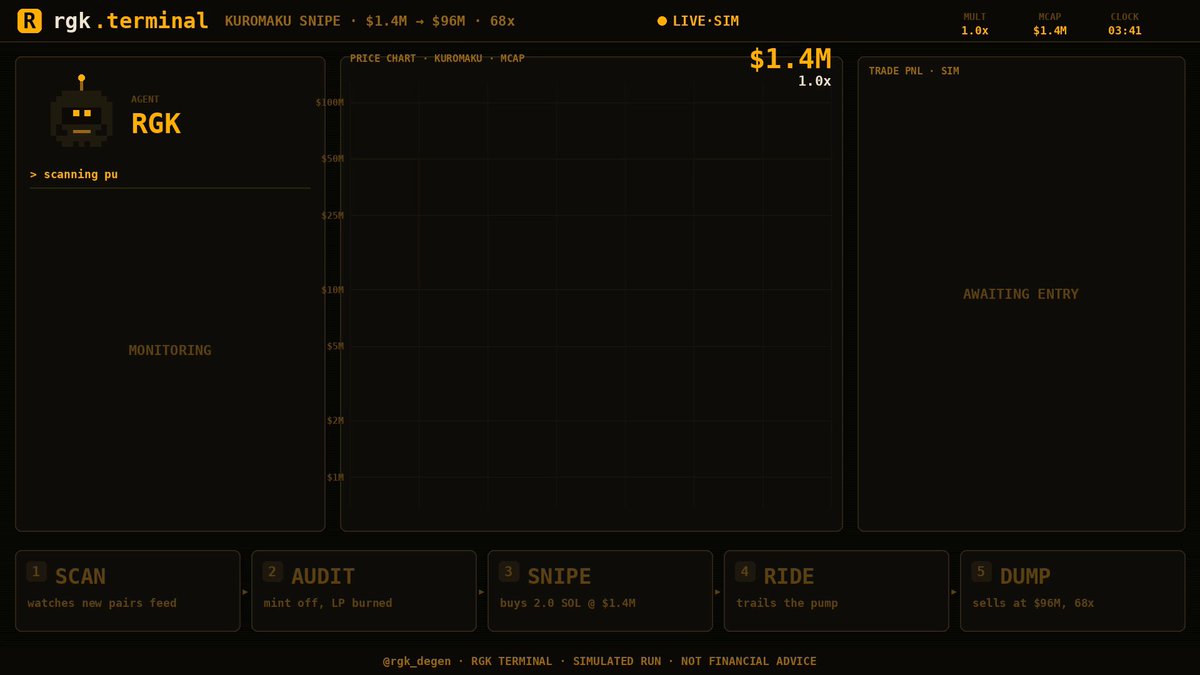1200x675 pixels.
Task: Click the MONITORING status text
Action: (x=170, y=350)
